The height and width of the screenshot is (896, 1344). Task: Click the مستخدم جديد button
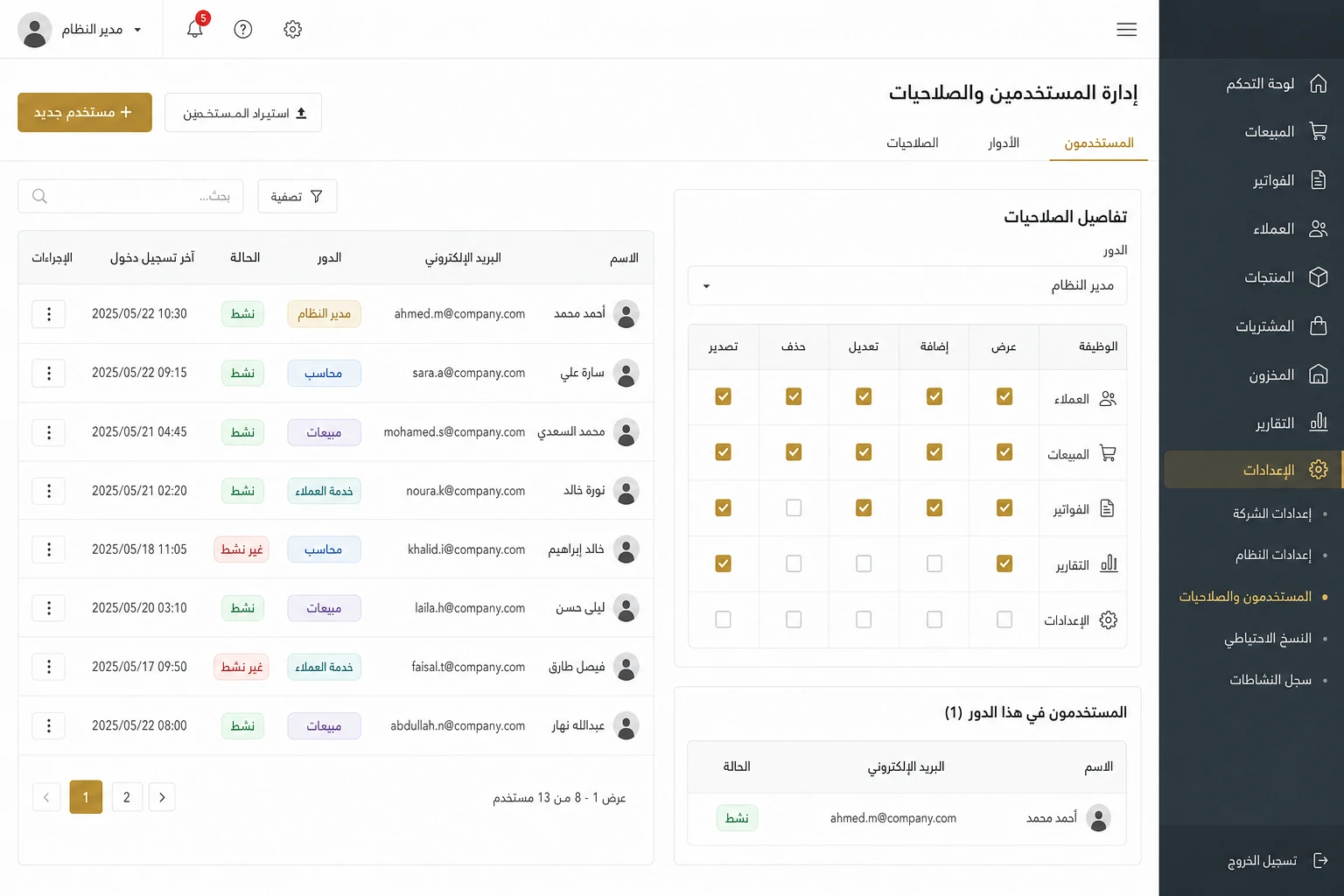click(85, 112)
